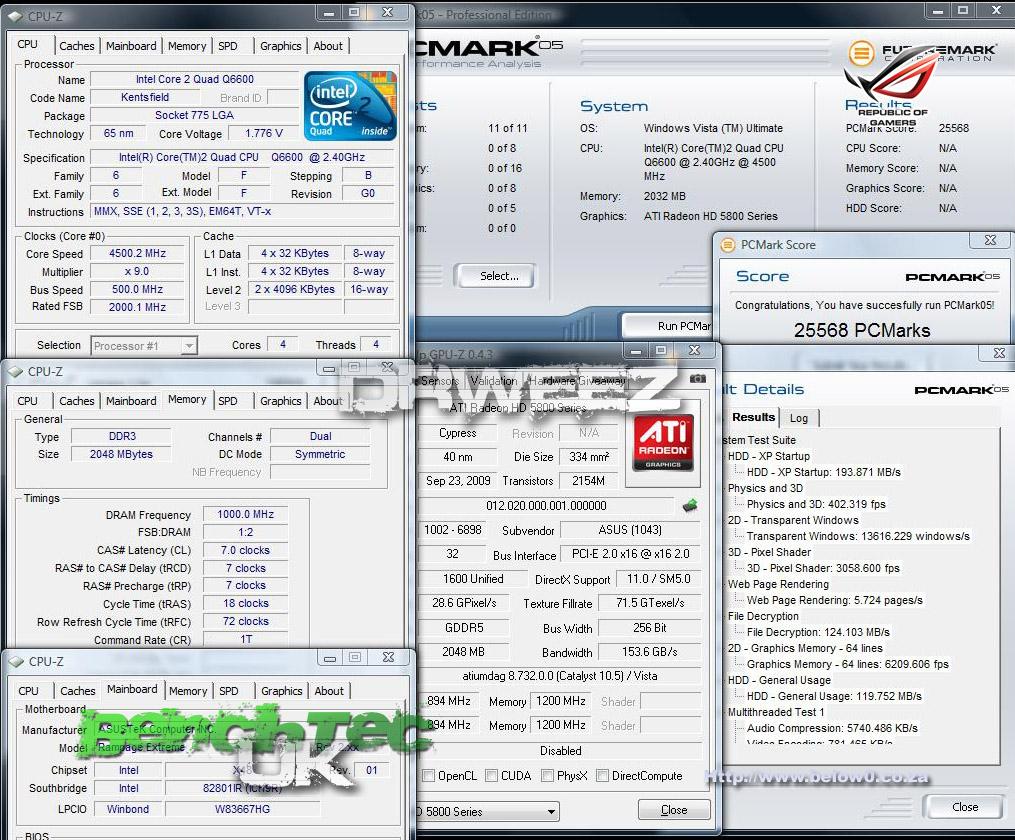Open About tab in top CPU-Z window
Image resolution: width=1015 pixels, height=840 pixels.
[328, 46]
